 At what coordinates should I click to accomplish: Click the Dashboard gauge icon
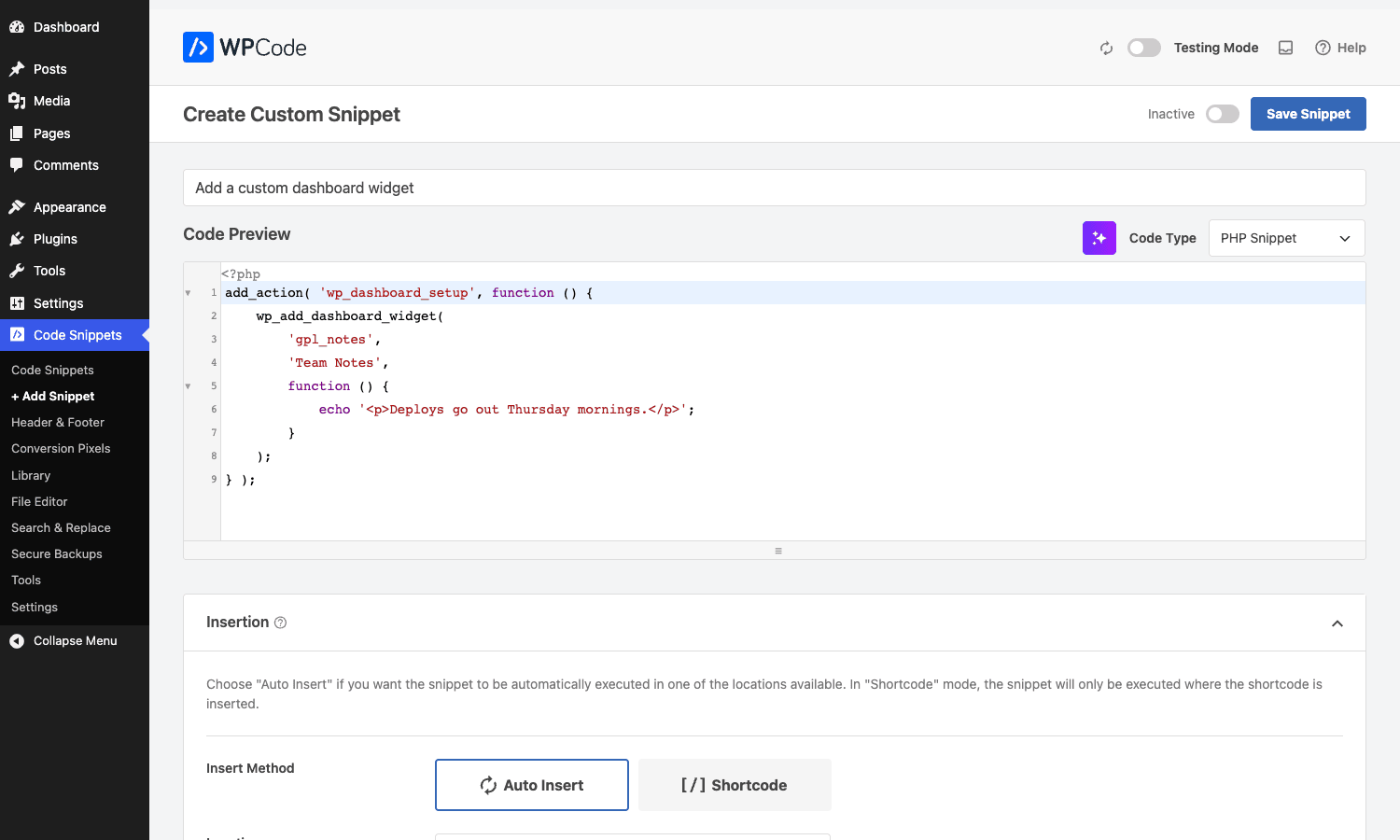coord(17,27)
